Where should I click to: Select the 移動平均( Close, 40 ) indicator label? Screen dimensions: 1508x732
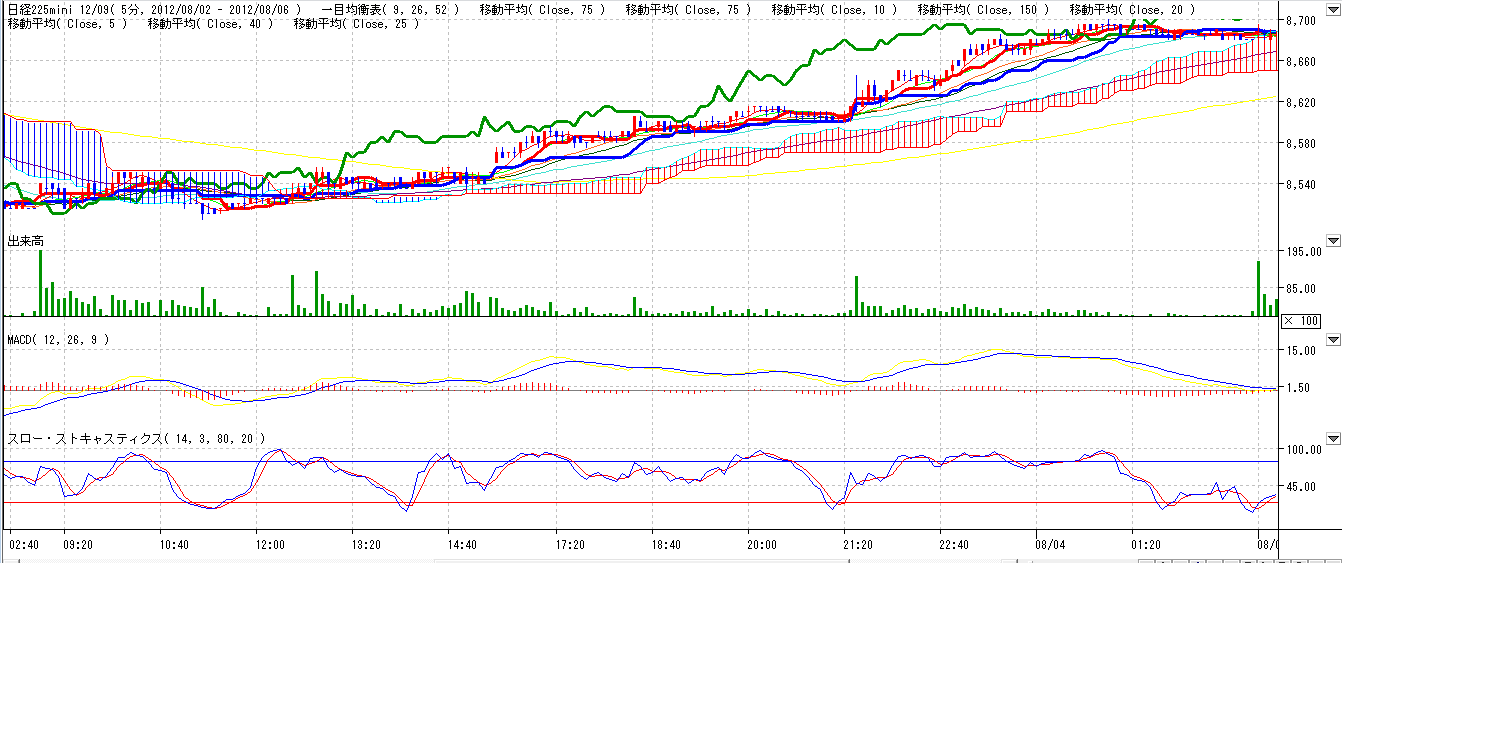point(210,23)
